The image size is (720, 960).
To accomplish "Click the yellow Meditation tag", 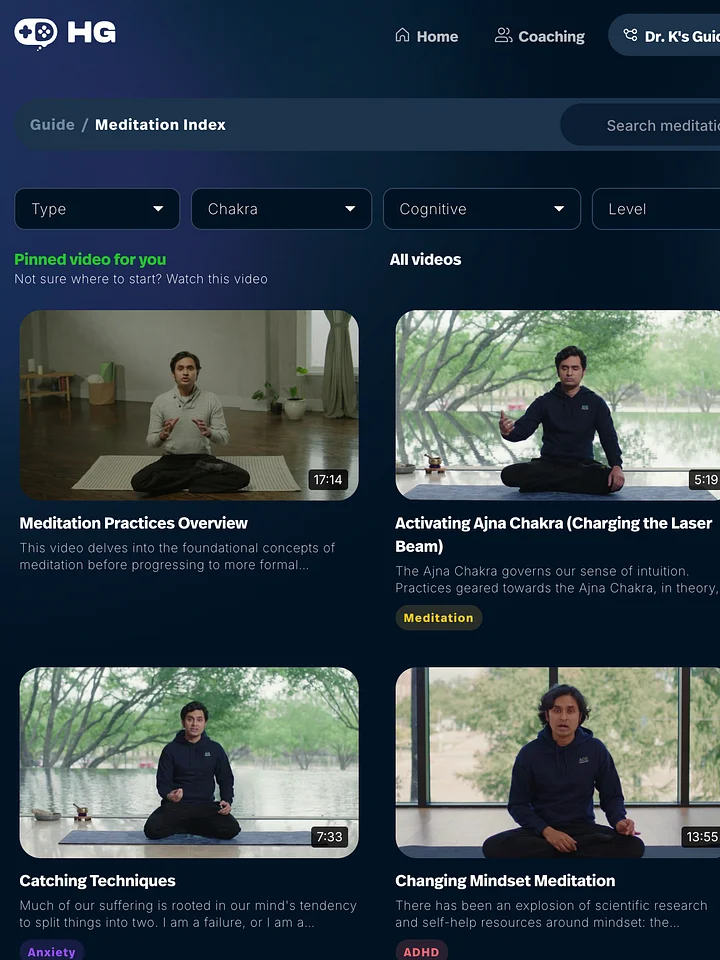I will 438,618.
